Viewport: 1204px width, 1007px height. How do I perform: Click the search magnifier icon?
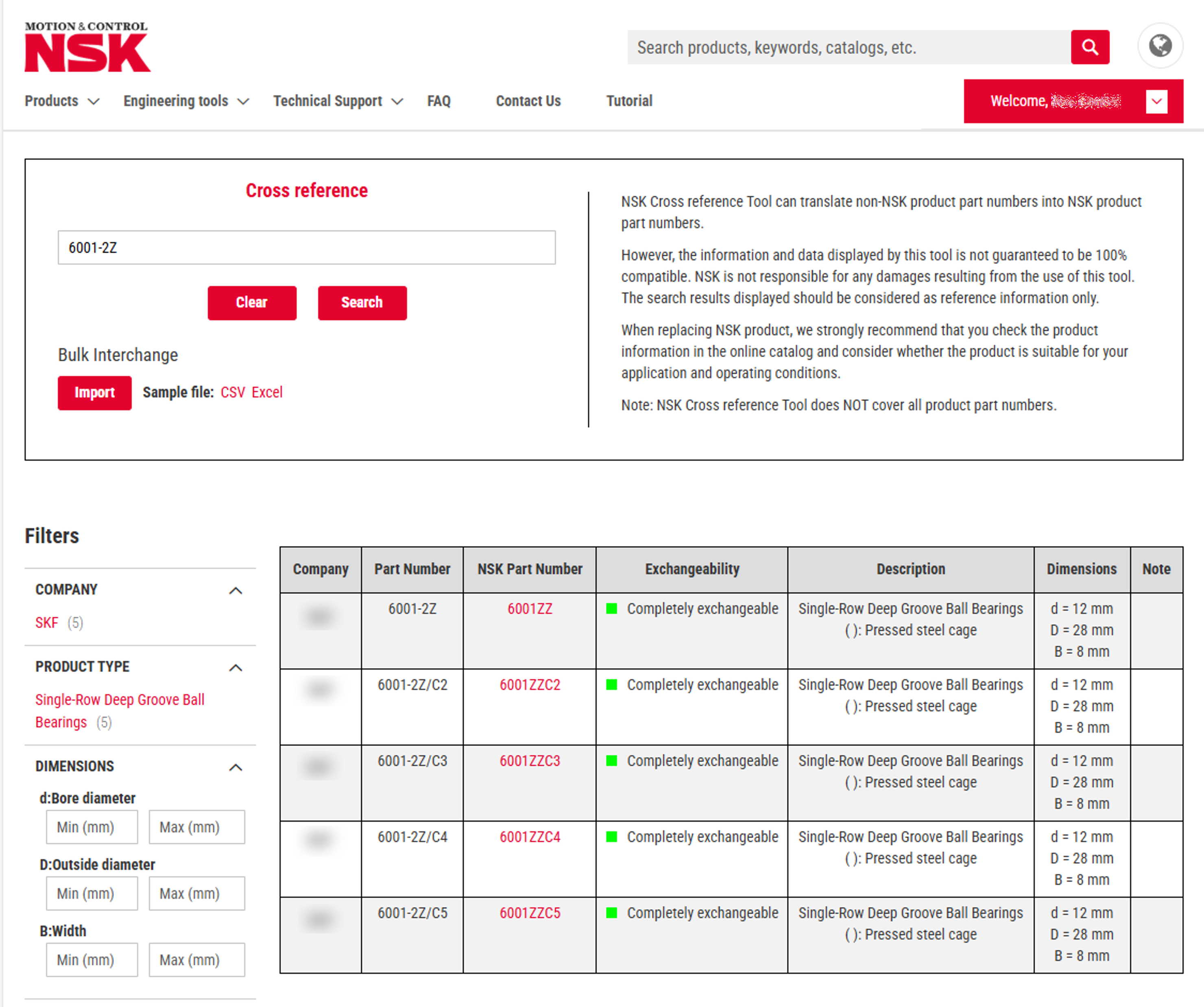pyautogui.click(x=1090, y=47)
